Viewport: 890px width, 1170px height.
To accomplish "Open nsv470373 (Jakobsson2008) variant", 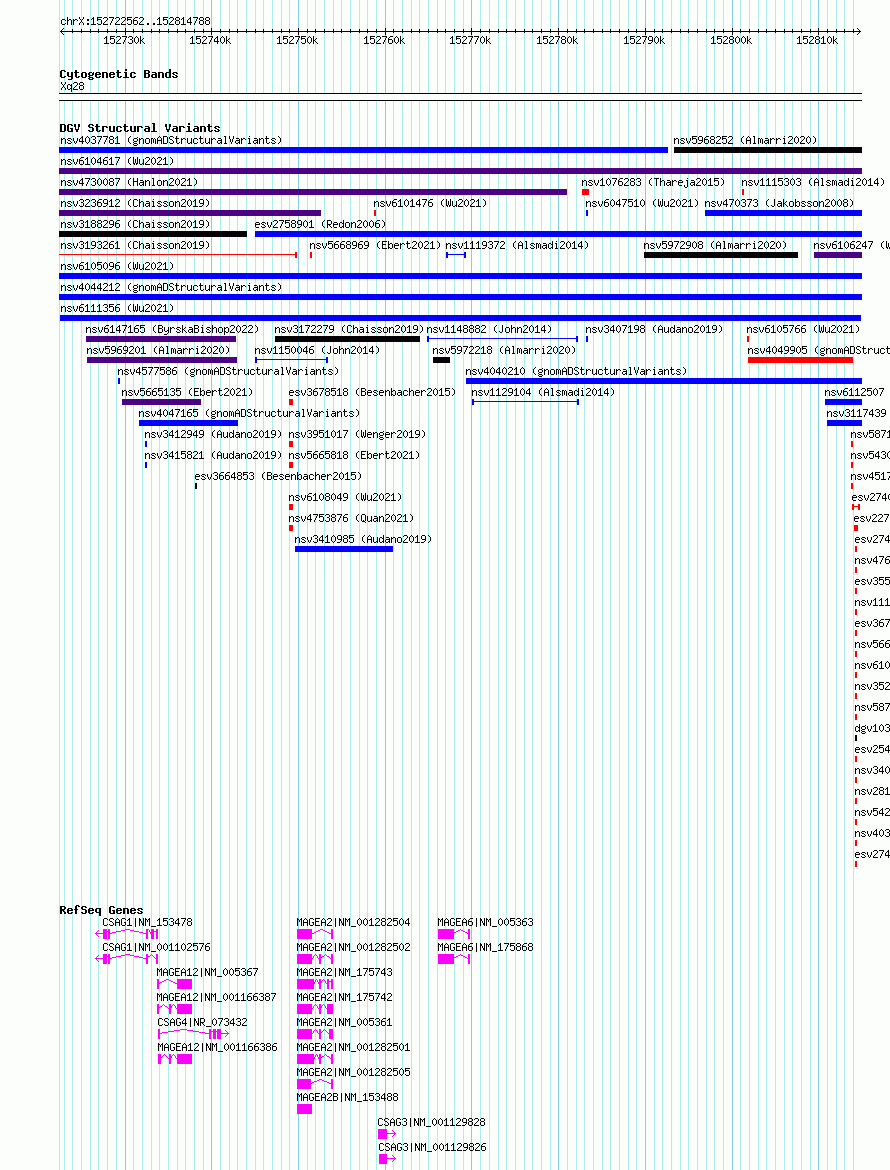I will (779, 203).
